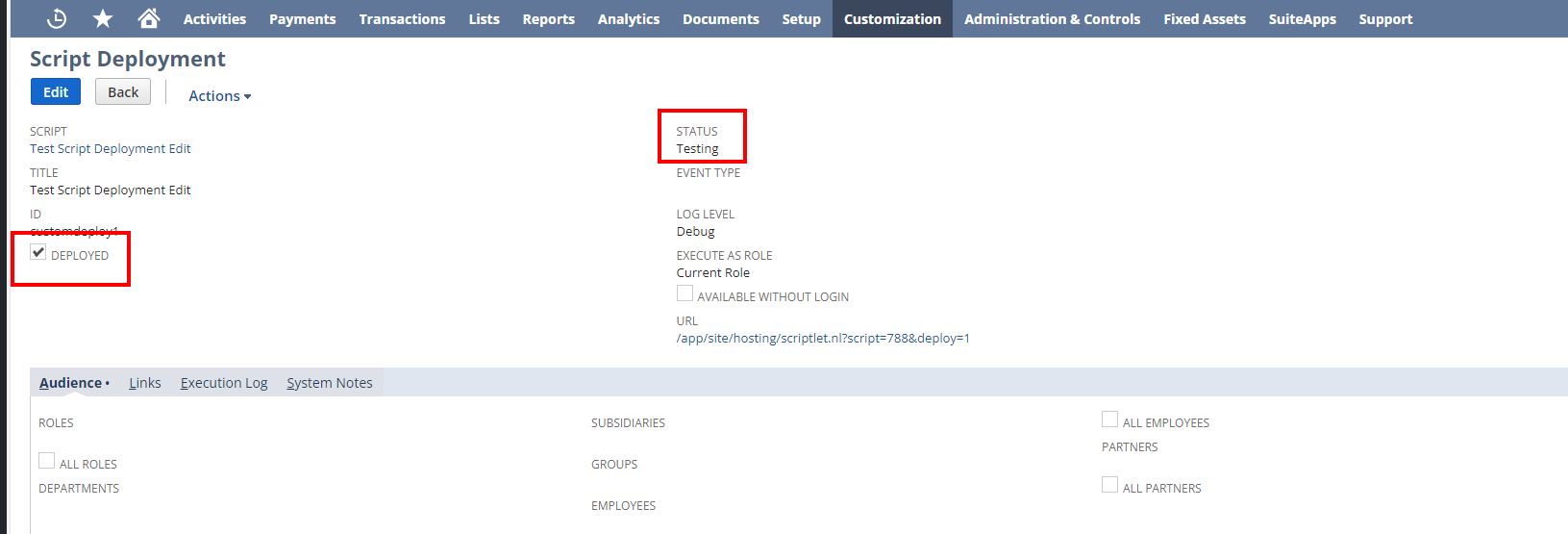This screenshot has width=1568, height=534.
Task: Open the Customization menu
Action: 892,19
